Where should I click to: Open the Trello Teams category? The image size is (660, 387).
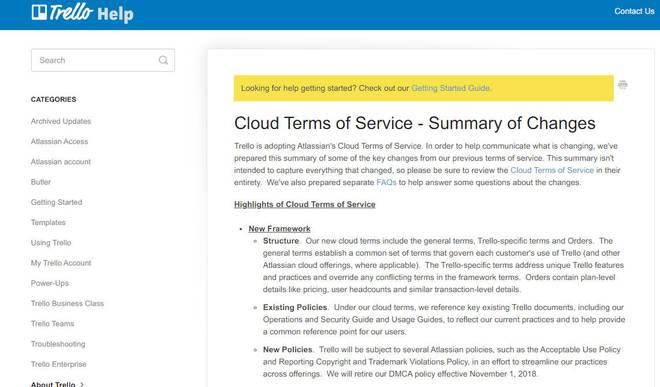pyautogui.click(x=52, y=323)
